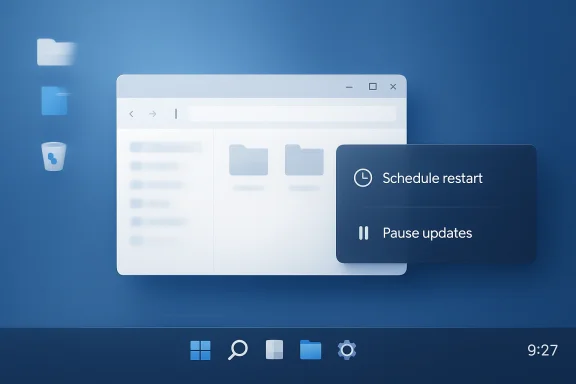Select the blue document desktop icon

coord(55,101)
